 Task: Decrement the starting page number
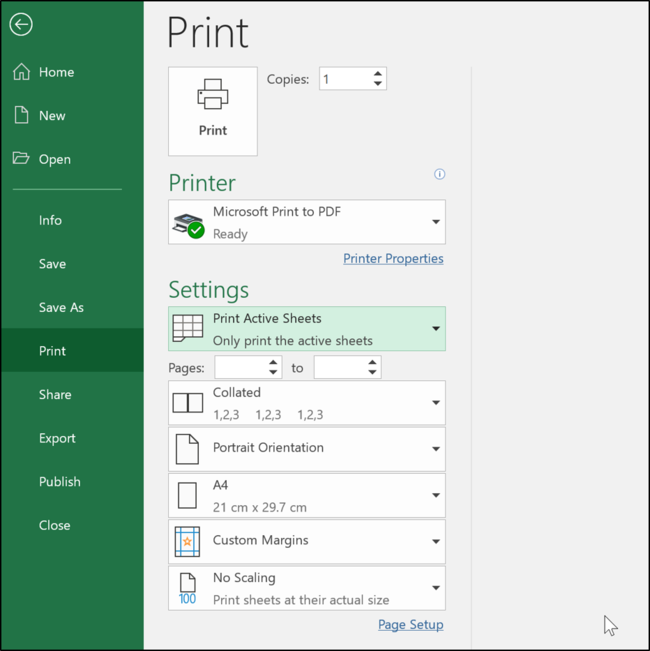click(x=273, y=372)
